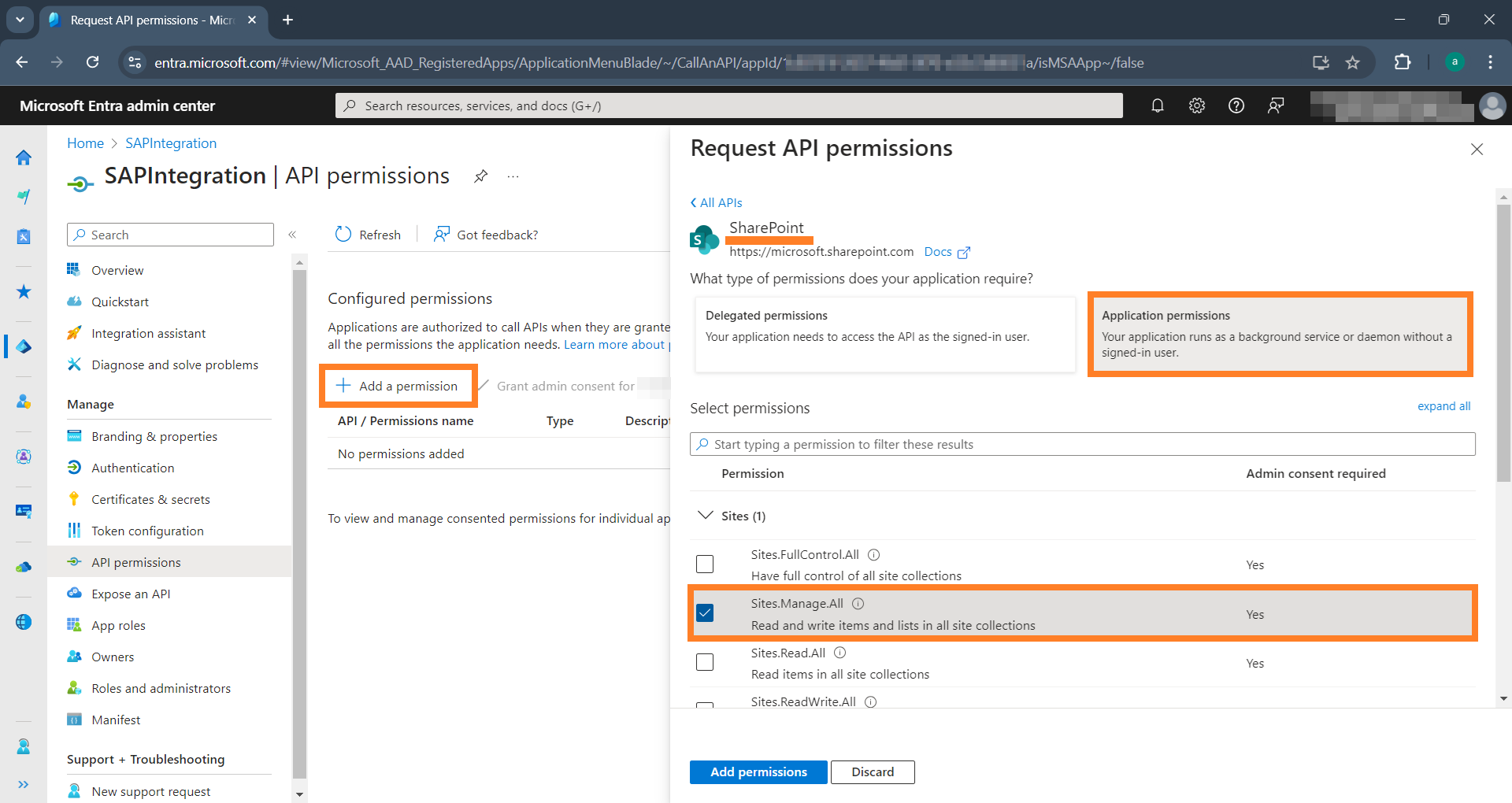Collapse the resource menu with double chevron
The height and width of the screenshot is (803, 1512).
pyautogui.click(x=292, y=235)
